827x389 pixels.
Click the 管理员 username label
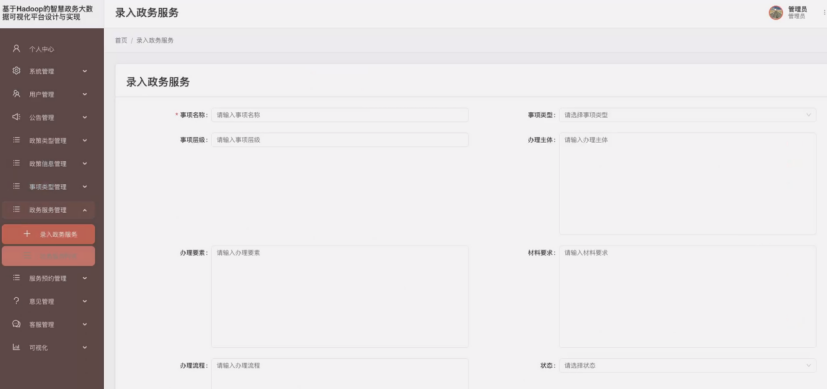tap(797, 9)
